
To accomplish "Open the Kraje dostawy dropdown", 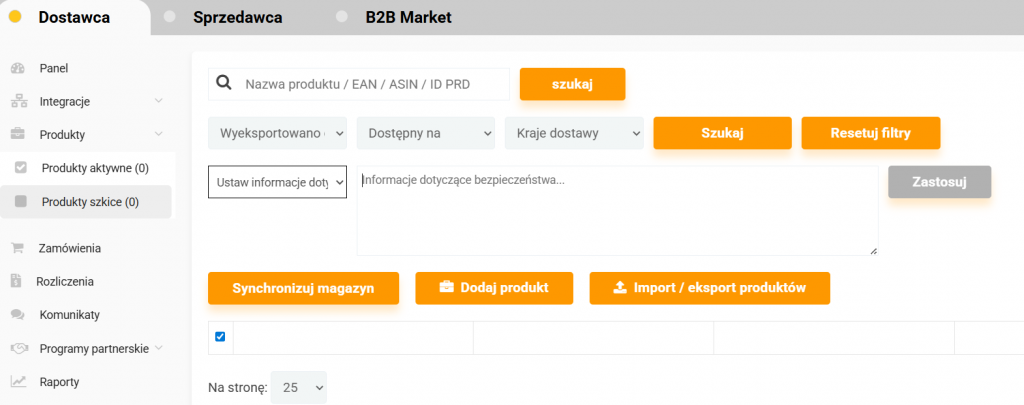I will tap(574, 133).
